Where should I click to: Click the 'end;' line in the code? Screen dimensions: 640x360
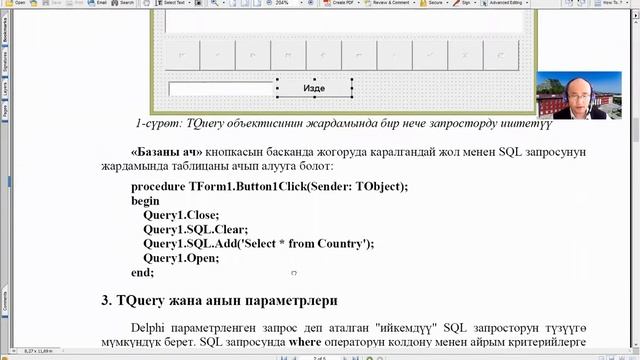[142, 272]
